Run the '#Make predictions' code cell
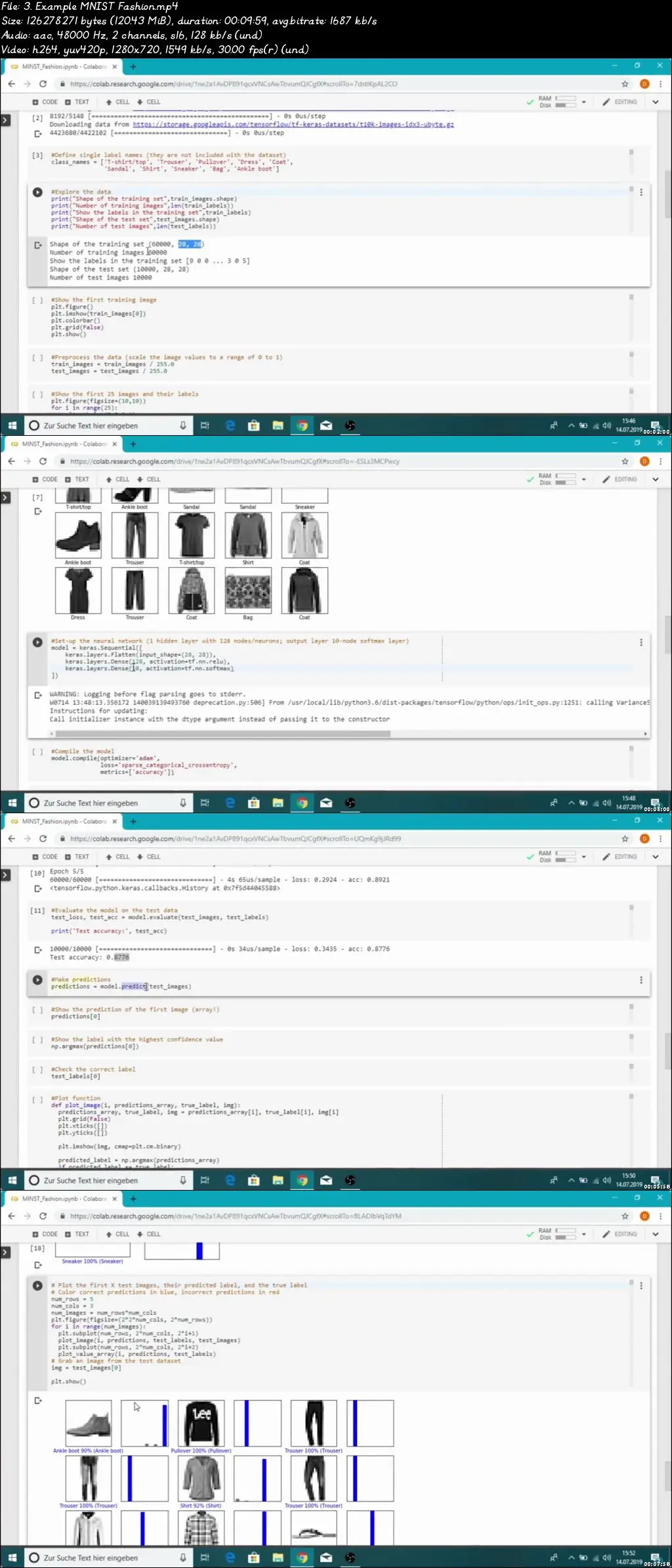Viewport: 672px width, 1568px height. pos(37,980)
